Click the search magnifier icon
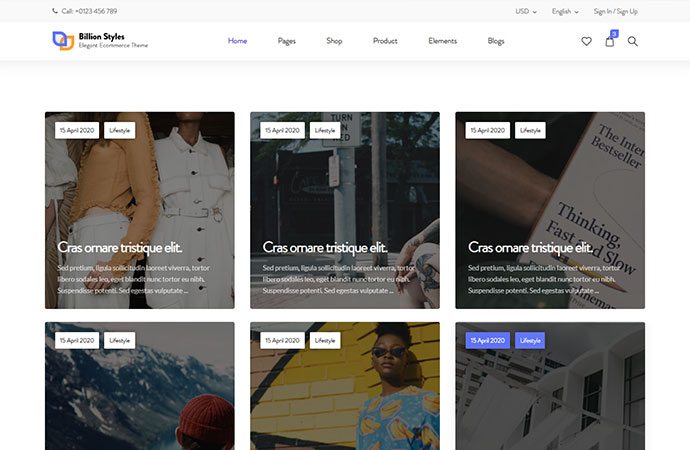 pos(632,41)
